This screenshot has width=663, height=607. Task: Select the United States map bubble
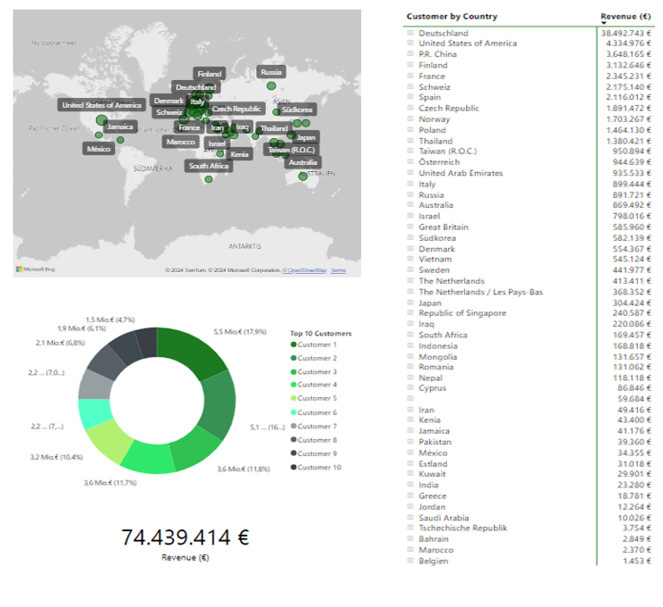point(101,120)
